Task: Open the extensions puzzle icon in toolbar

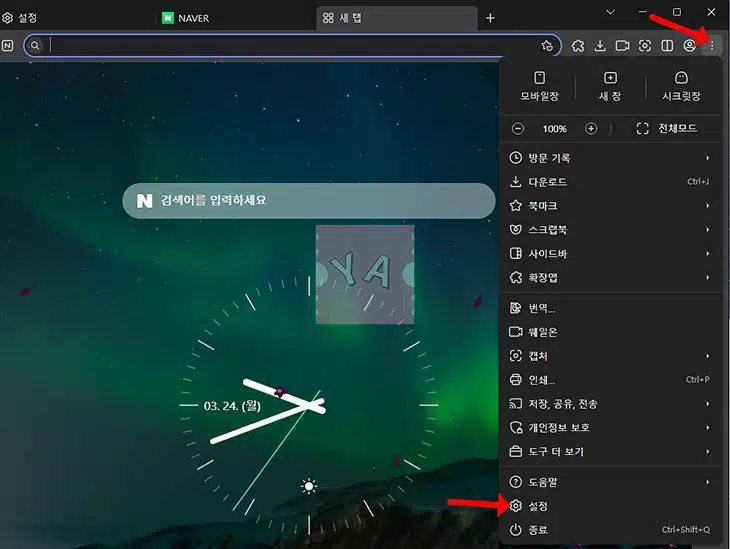Action: 578,45
